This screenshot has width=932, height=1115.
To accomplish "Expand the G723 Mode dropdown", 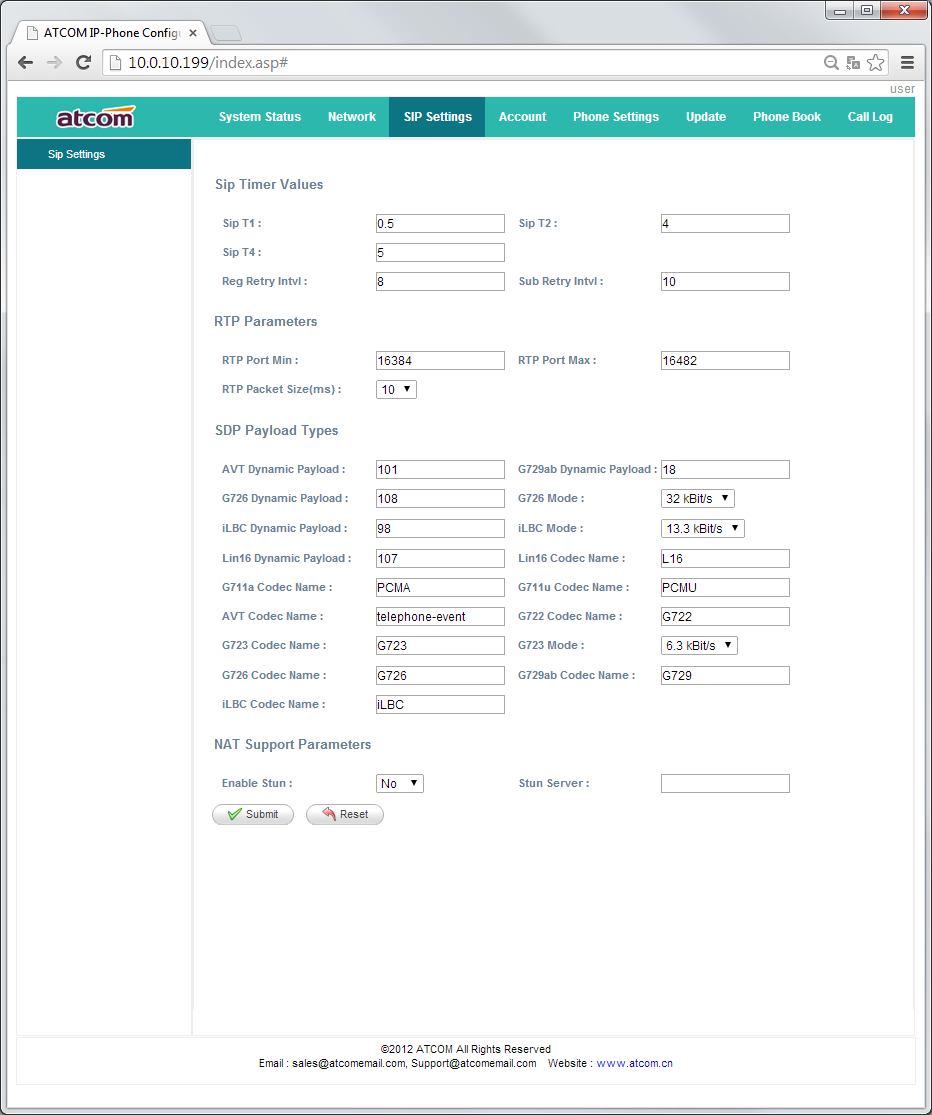I will [699, 646].
